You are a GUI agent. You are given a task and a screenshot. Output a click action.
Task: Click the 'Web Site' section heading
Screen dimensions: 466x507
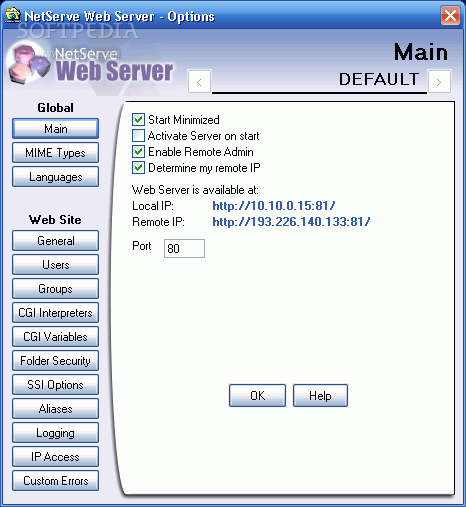[x=55, y=220]
